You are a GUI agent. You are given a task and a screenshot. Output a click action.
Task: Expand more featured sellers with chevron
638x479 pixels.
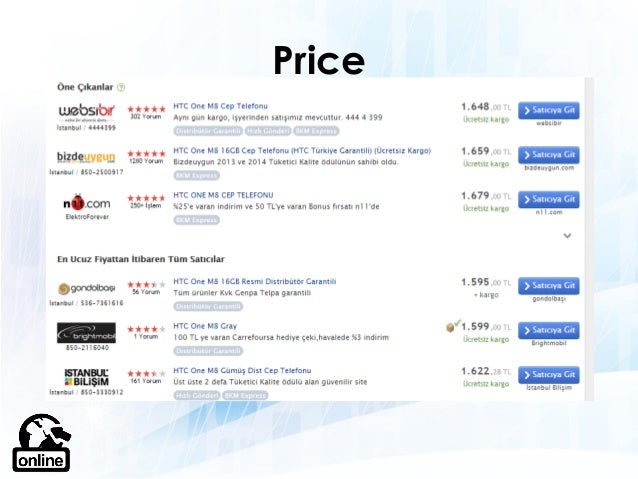[x=567, y=236]
